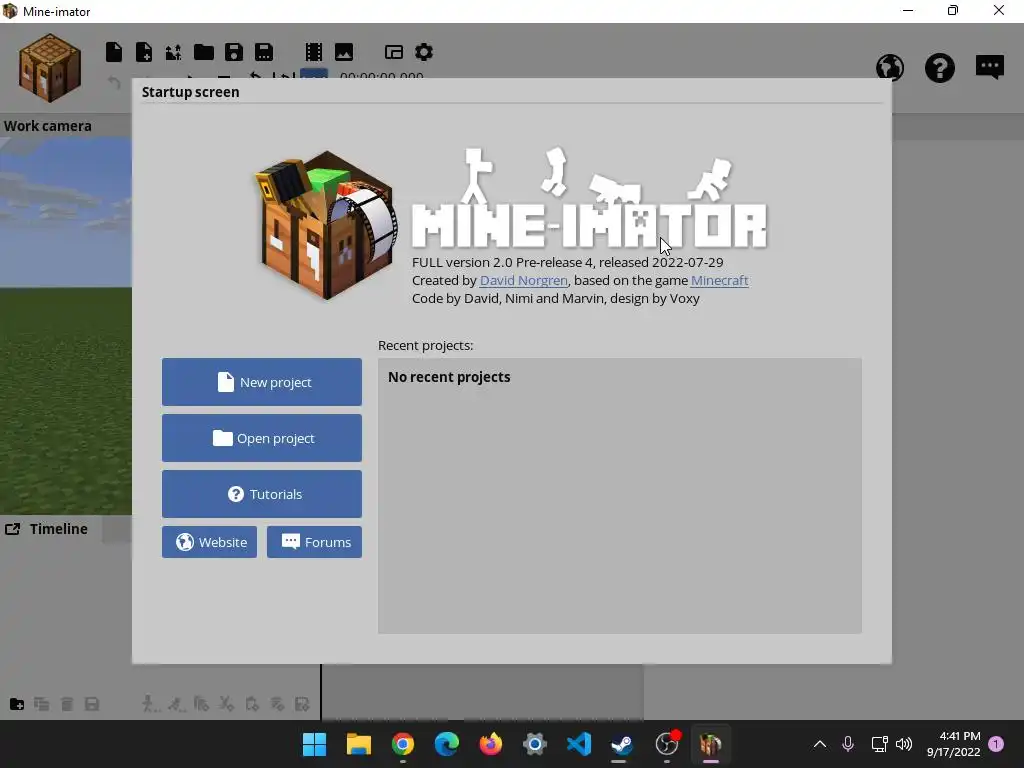Select the Work camera panel header
Screen dimensions: 1024x768
[48, 126]
